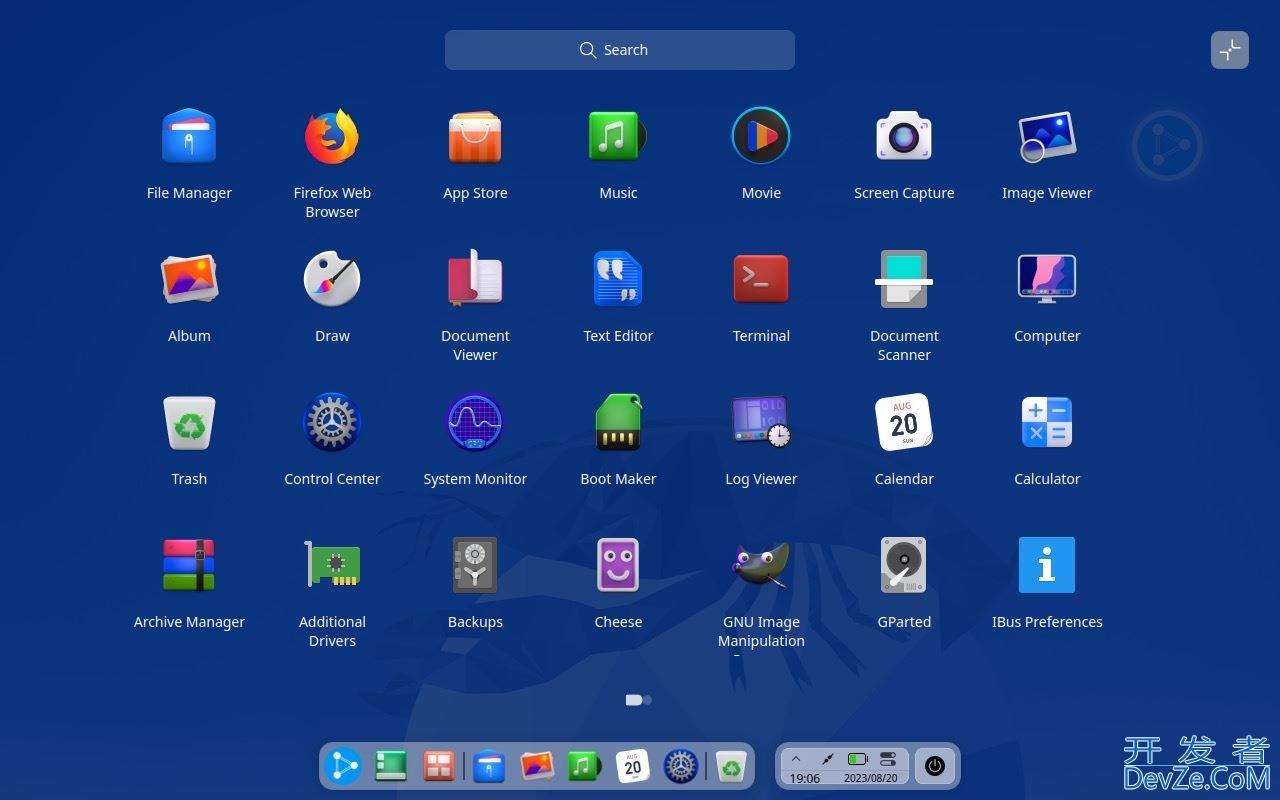Launch Log Viewer

pos(761,422)
